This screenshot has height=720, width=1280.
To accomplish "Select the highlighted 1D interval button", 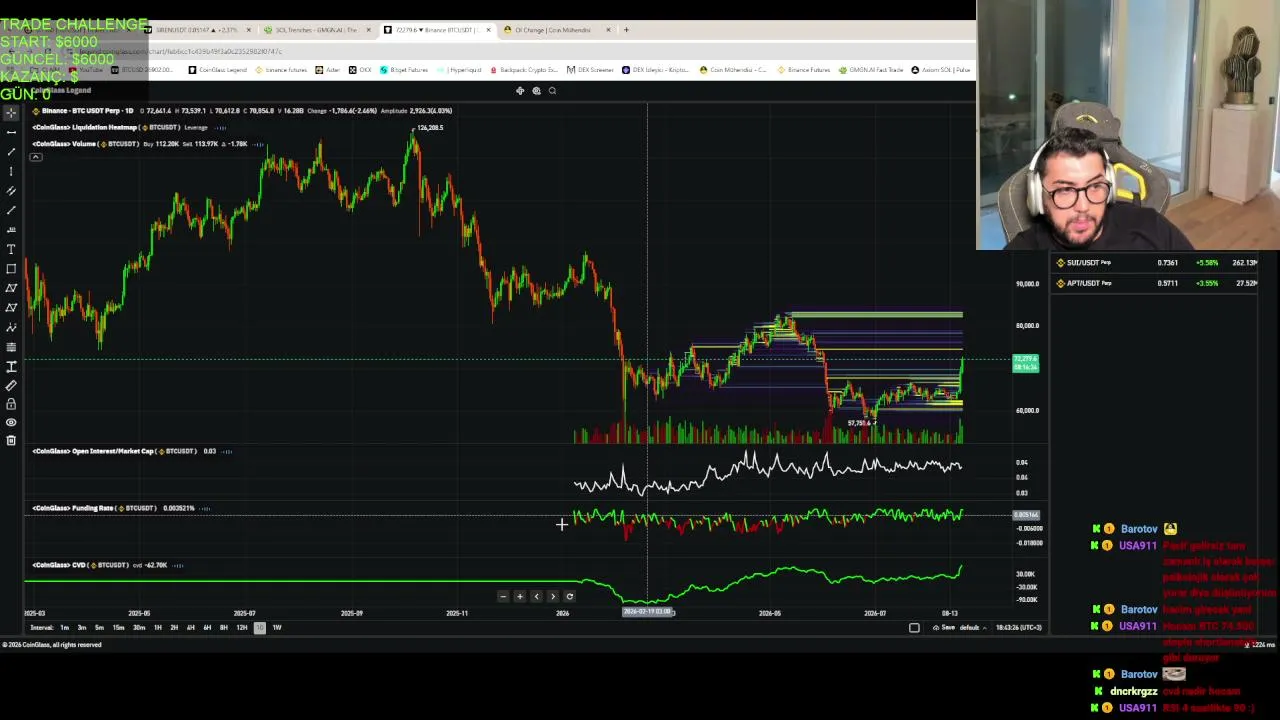I will point(260,628).
